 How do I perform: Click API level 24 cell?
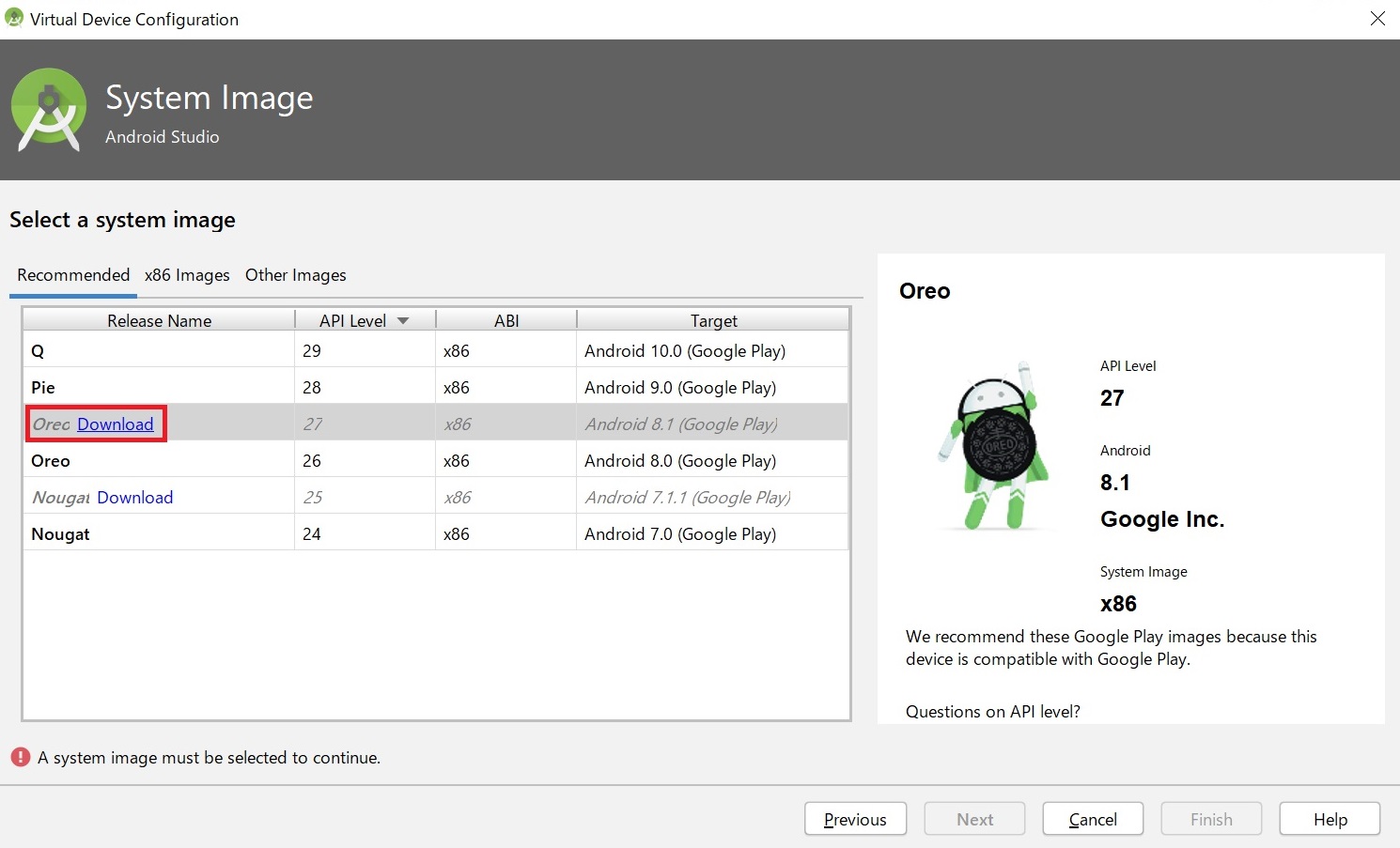click(x=365, y=533)
